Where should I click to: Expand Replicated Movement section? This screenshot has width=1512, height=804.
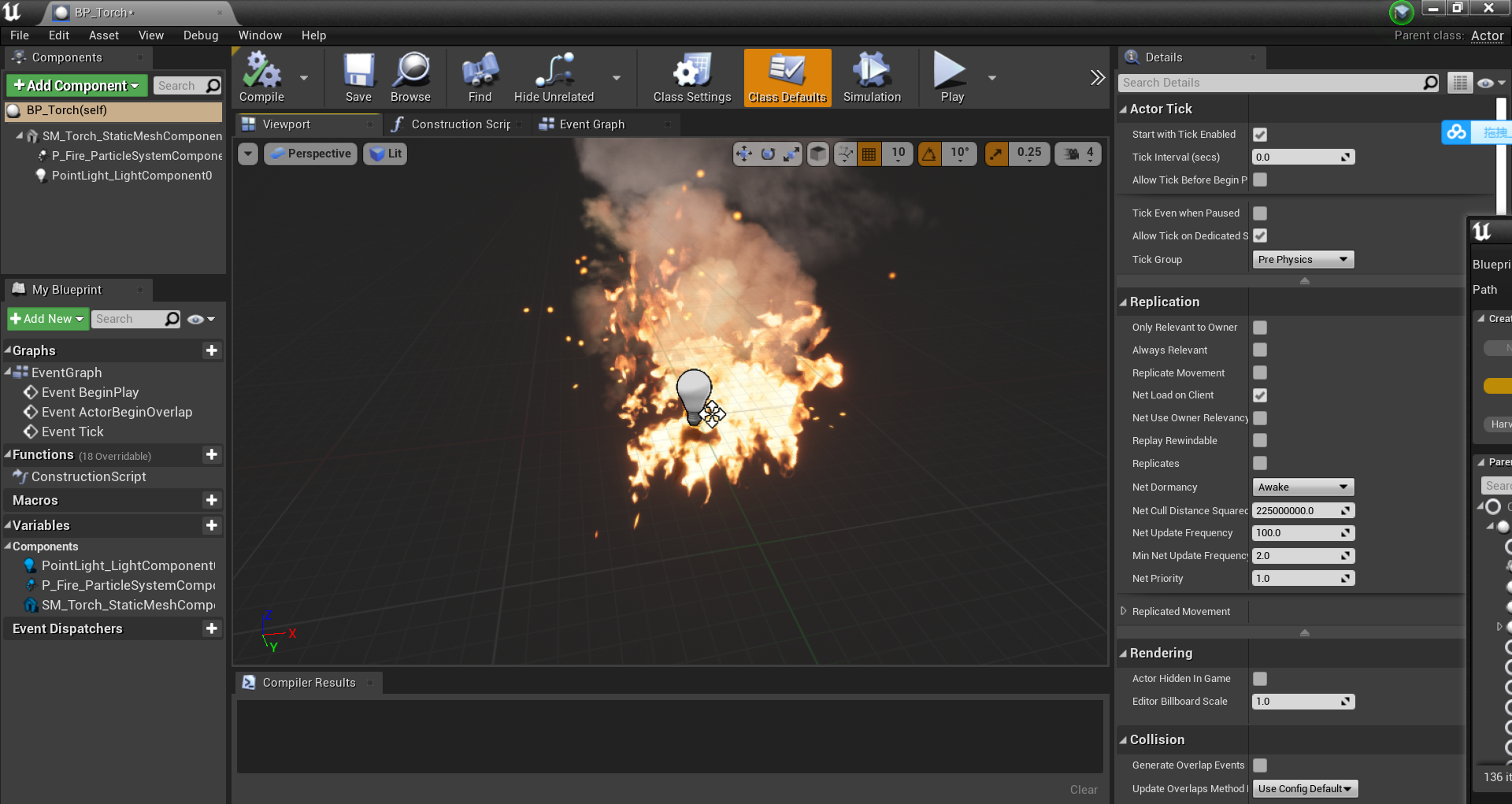1124,611
